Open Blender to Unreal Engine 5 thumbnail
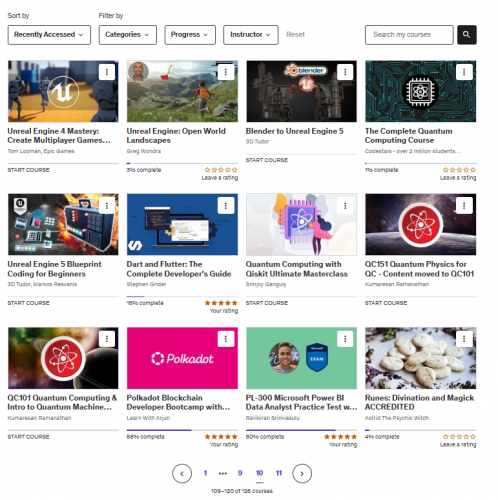The width and height of the screenshot is (498, 500). (x=301, y=91)
